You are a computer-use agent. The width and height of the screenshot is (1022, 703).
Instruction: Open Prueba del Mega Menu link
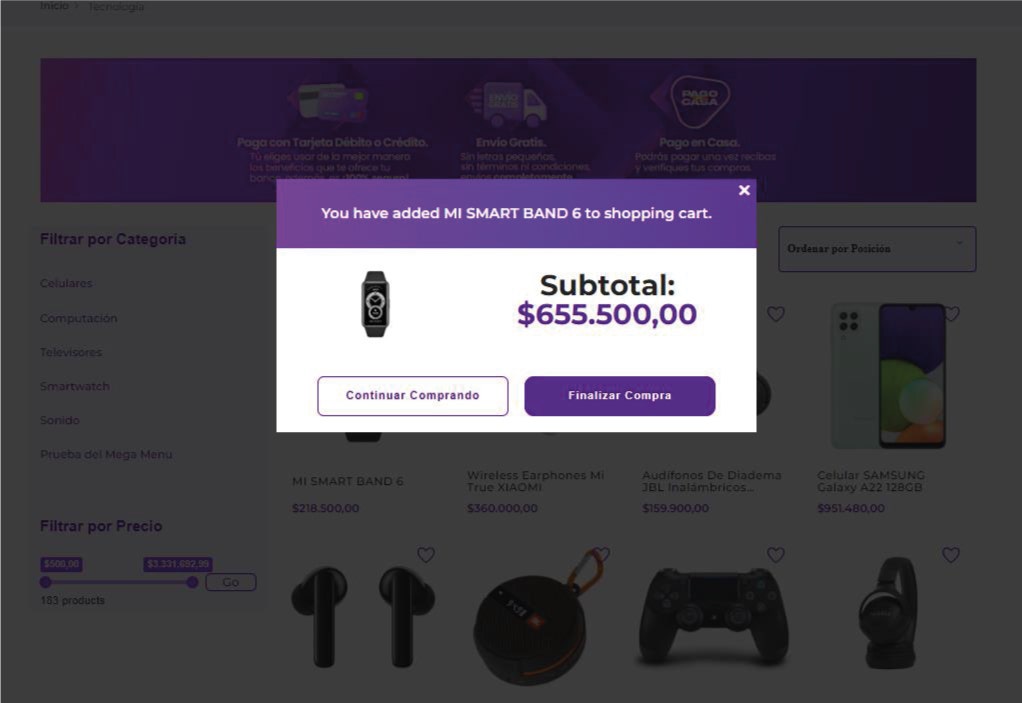[106, 454]
